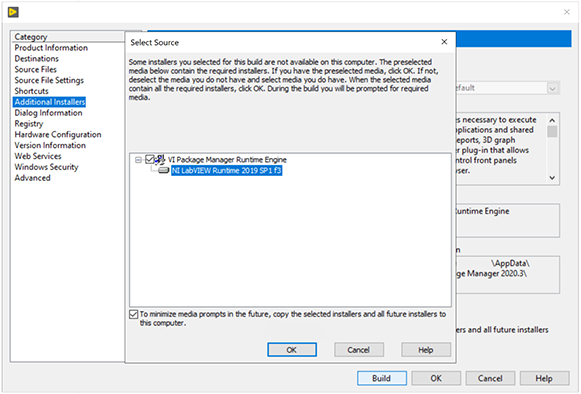Go to Version Information category
Viewport: 581px width, 394px height.
[50, 145]
